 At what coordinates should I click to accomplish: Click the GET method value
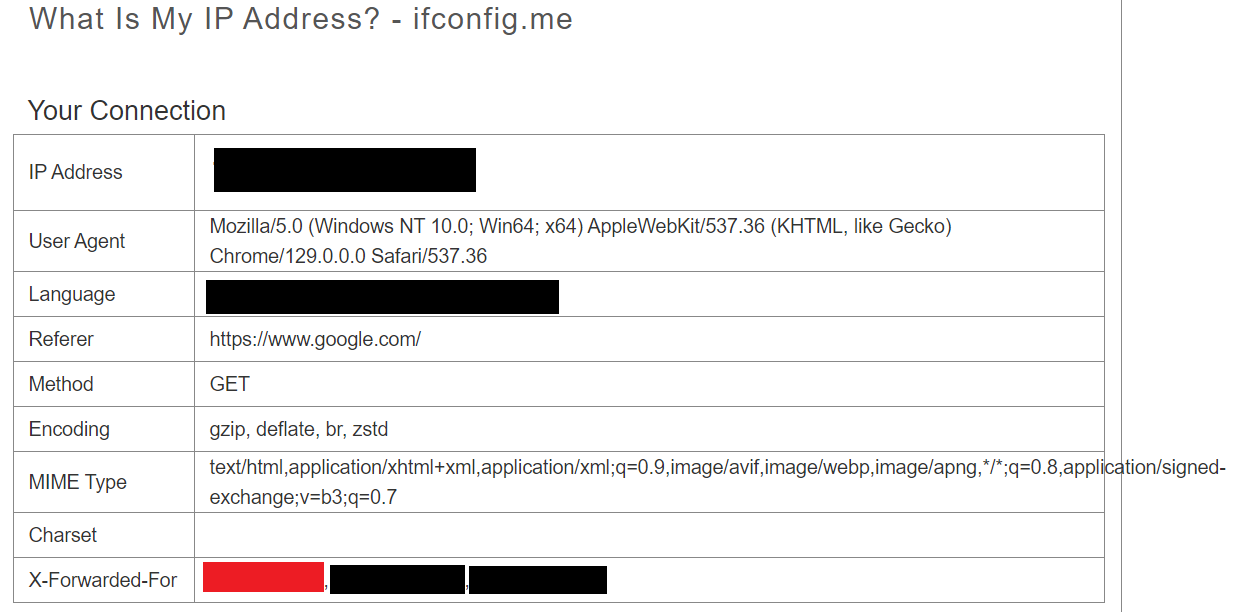click(230, 384)
